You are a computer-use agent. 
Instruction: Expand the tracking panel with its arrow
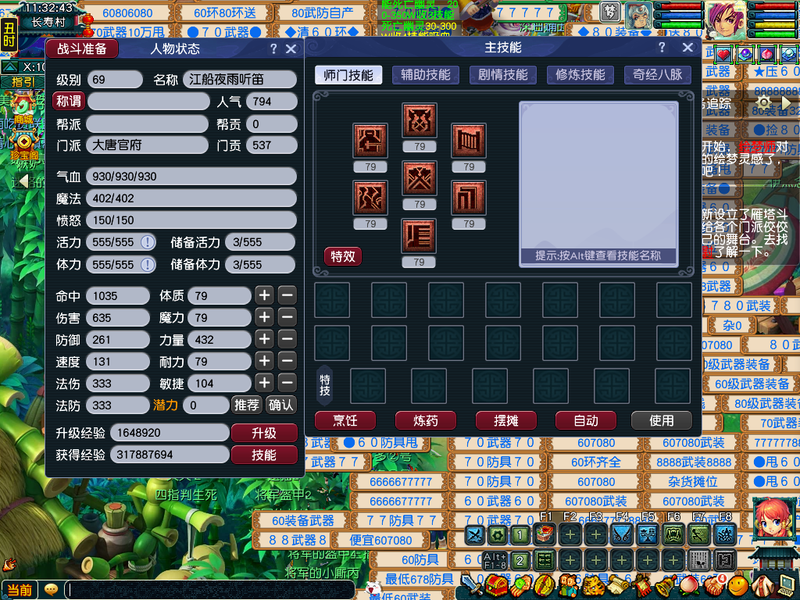point(787,103)
